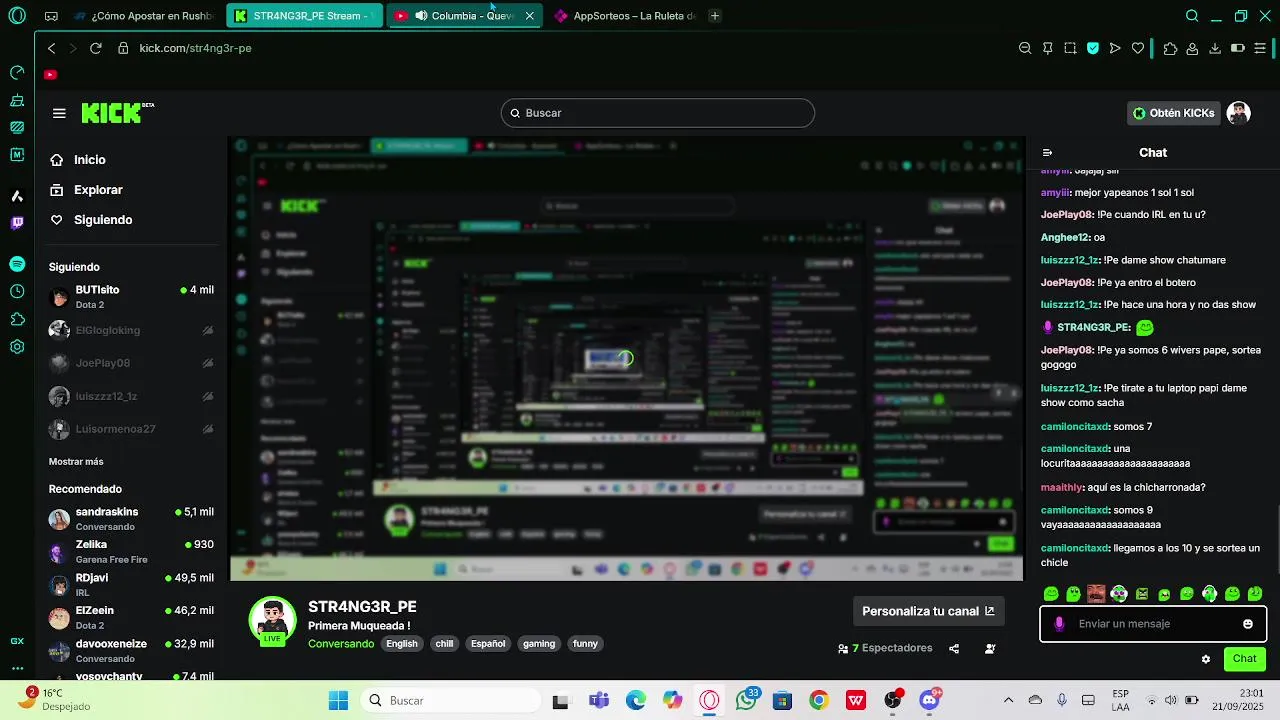1280x720 pixels.
Task: Open Windows Start menu
Action: (339, 701)
